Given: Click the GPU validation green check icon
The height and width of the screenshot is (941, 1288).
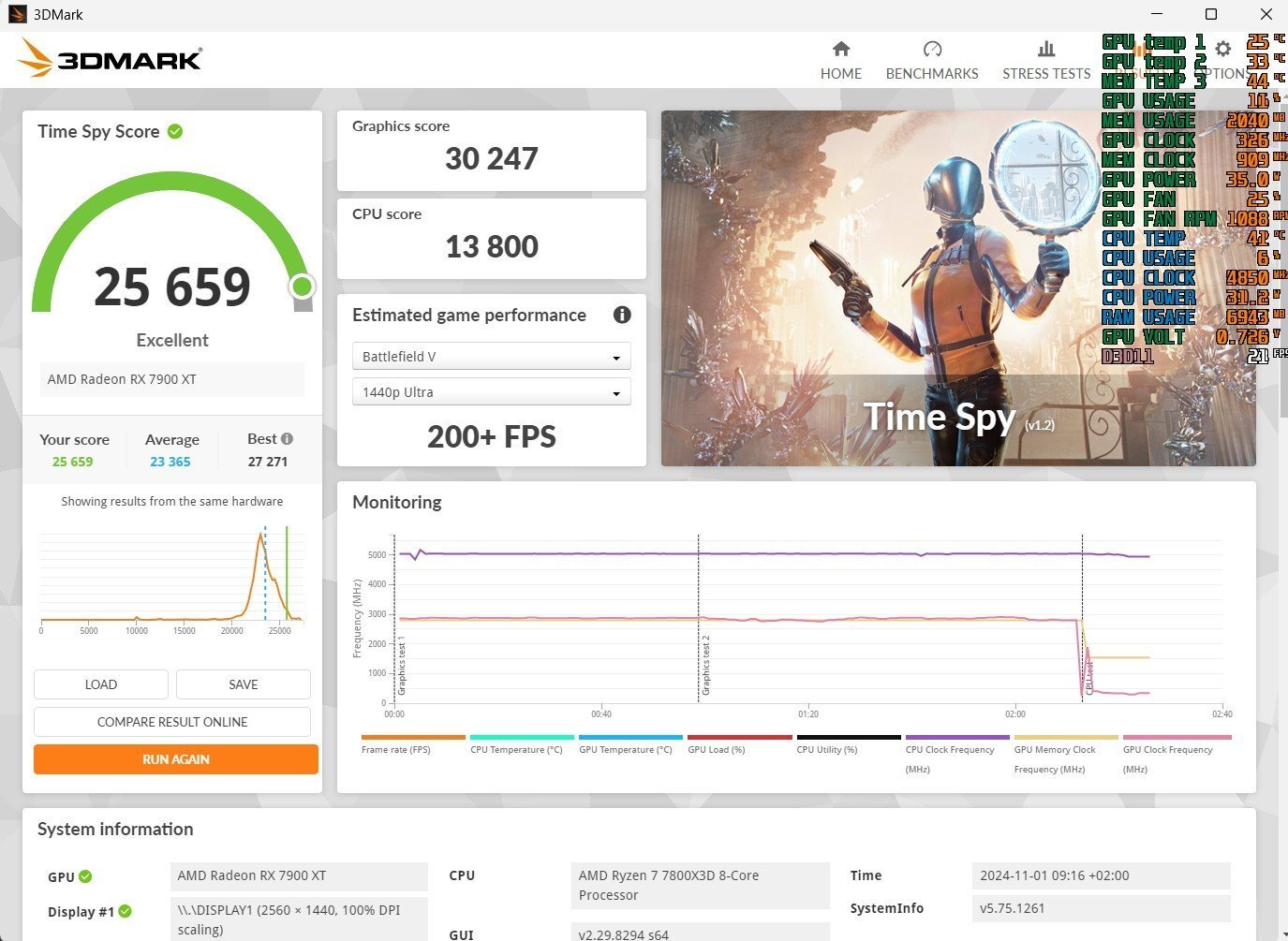Looking at the screenshot, I should [85, 876].
